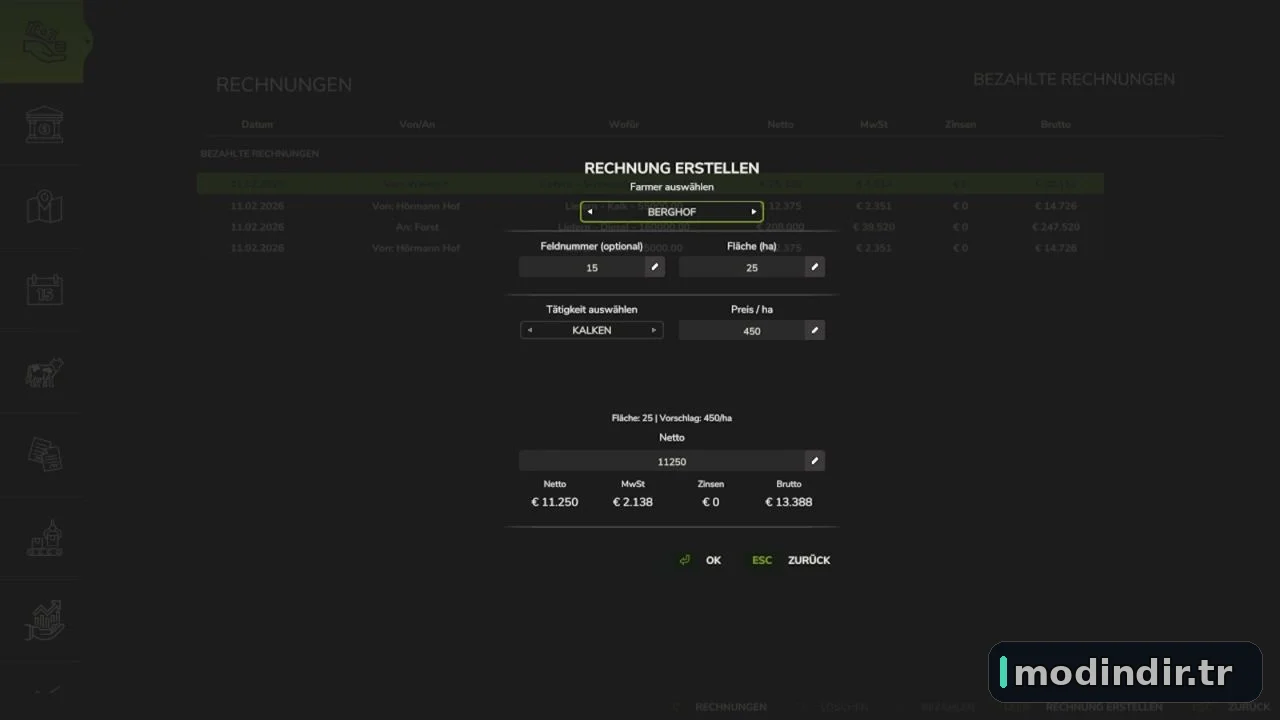Click the Netto total € 11.250
Screen dimensions: 1280x720
coord(555,502)
